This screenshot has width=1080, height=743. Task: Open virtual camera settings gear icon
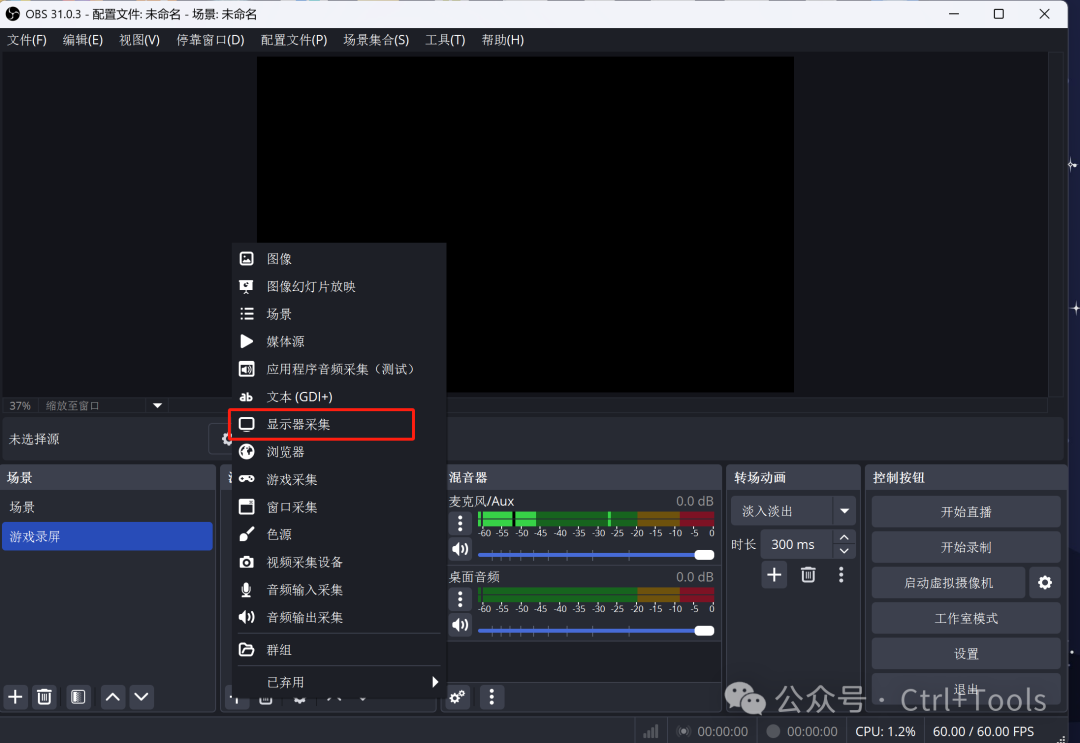(x=1045, y=583)
